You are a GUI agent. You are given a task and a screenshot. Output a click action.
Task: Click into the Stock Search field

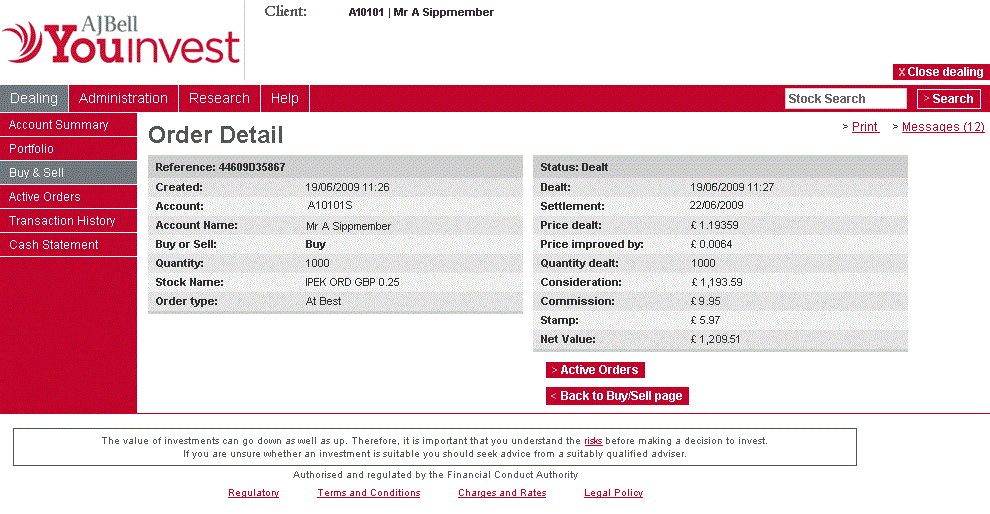[845, 98]
